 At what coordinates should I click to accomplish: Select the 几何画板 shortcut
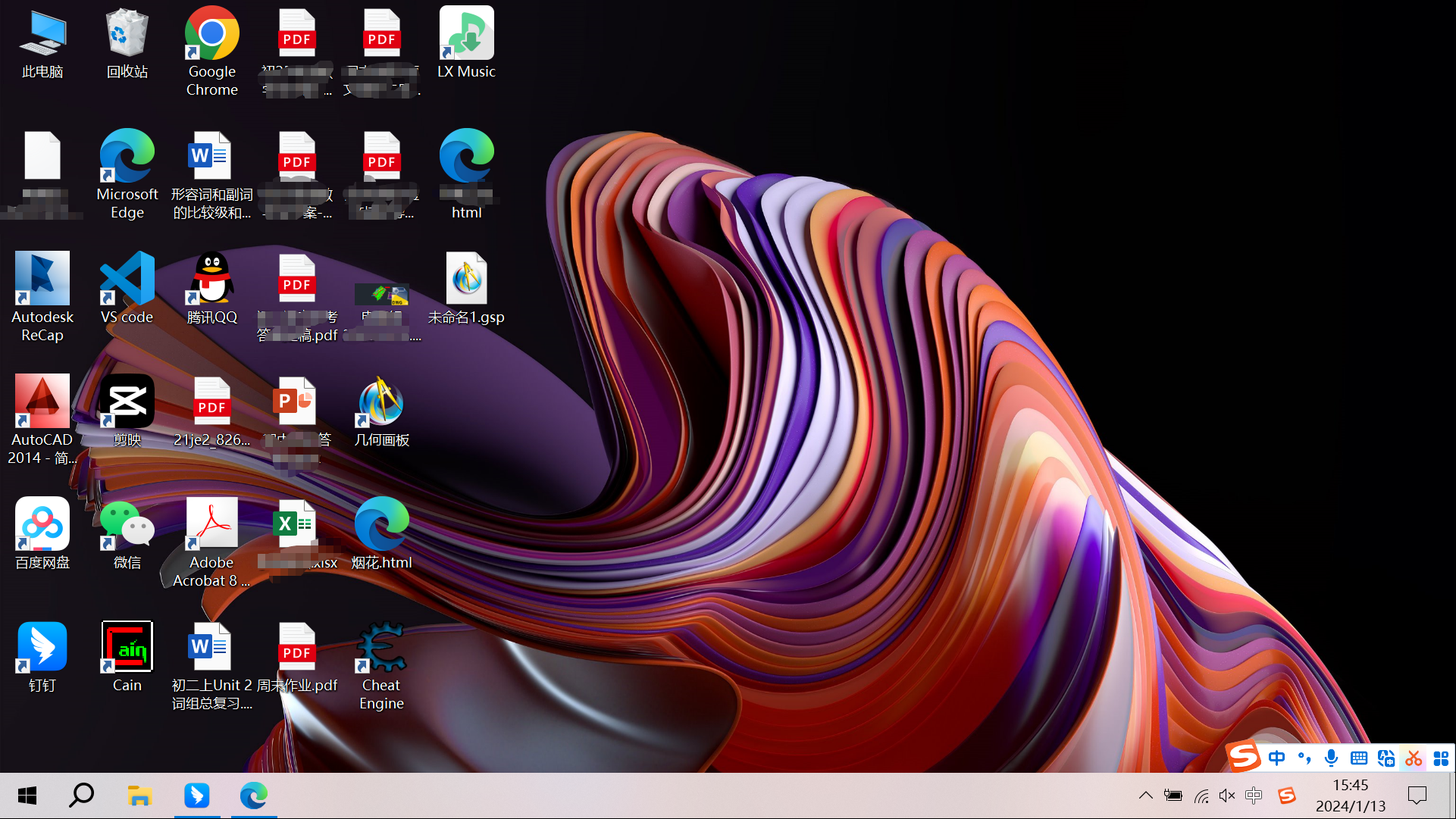382,411
